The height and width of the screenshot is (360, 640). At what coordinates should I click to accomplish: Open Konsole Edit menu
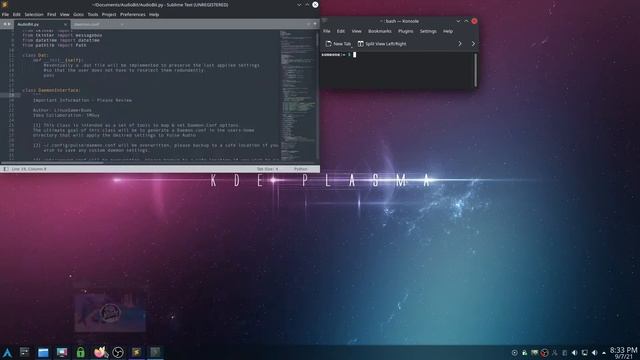[341, 31]
